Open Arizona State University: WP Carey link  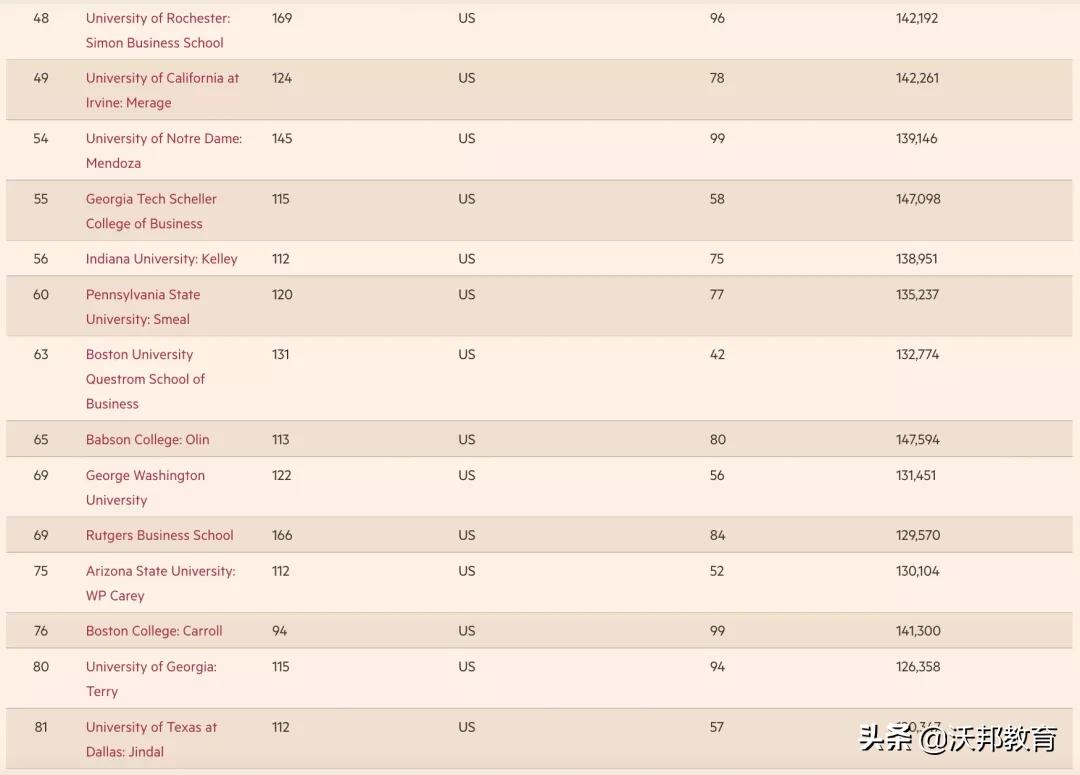click(160, 583)
